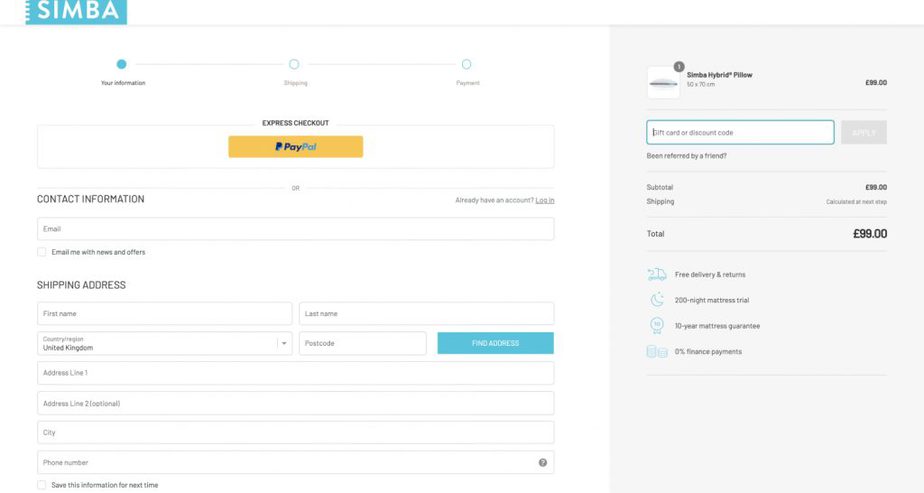Focus the Postcode field
Viewport: 924px width, 493px height.
pos(363,343)
